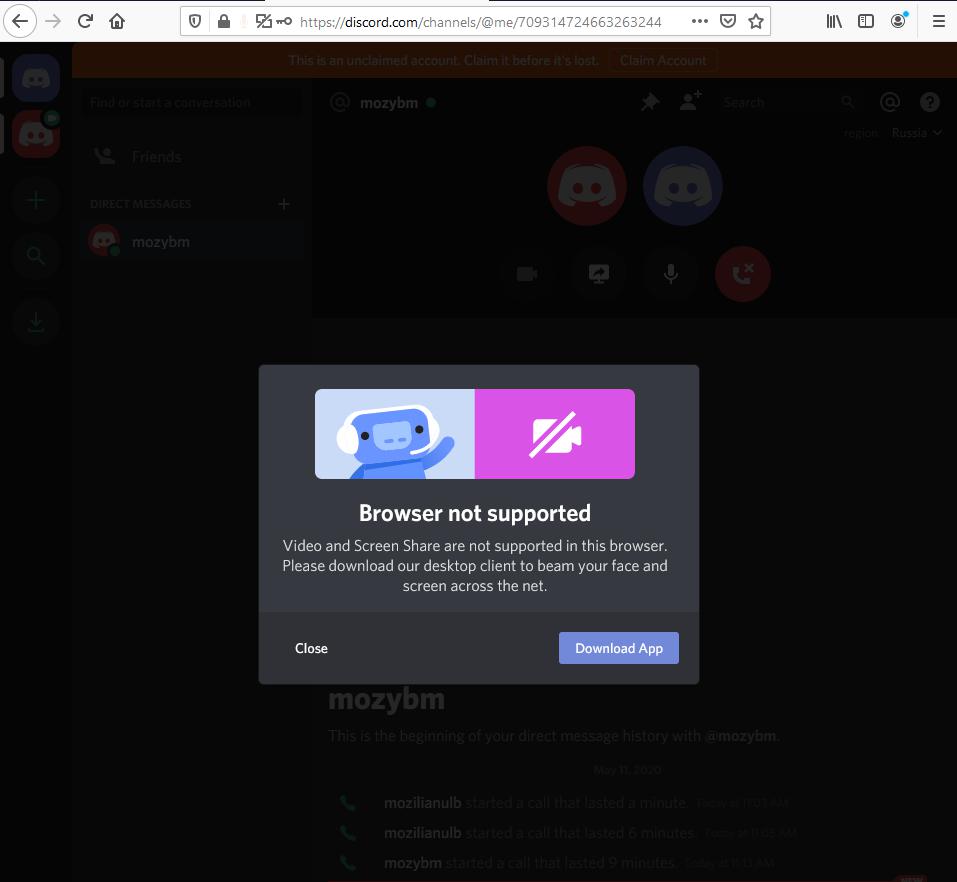
Task: Bookmark this page with the star
Action: pos(756,22)
